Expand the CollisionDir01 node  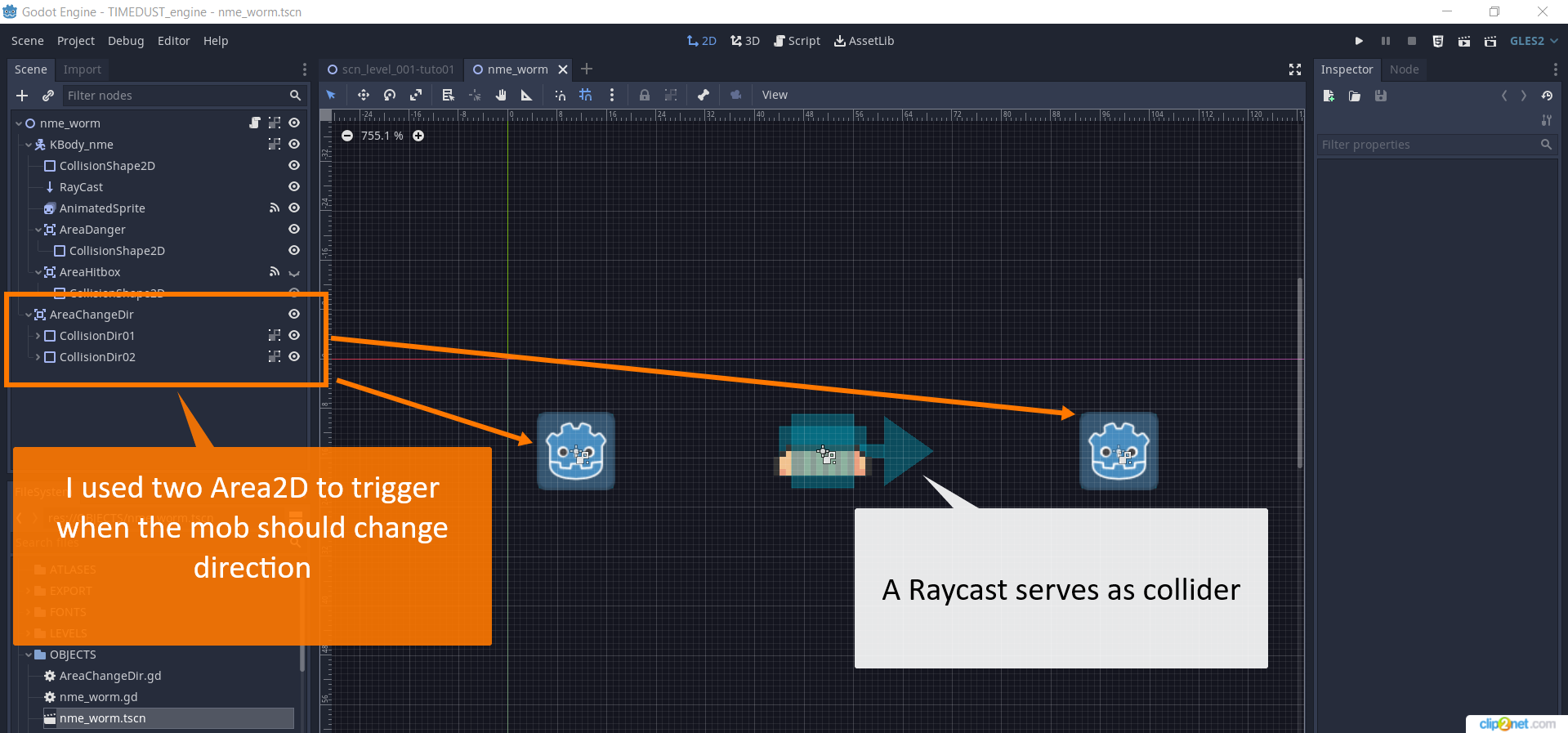coord(38,336)
